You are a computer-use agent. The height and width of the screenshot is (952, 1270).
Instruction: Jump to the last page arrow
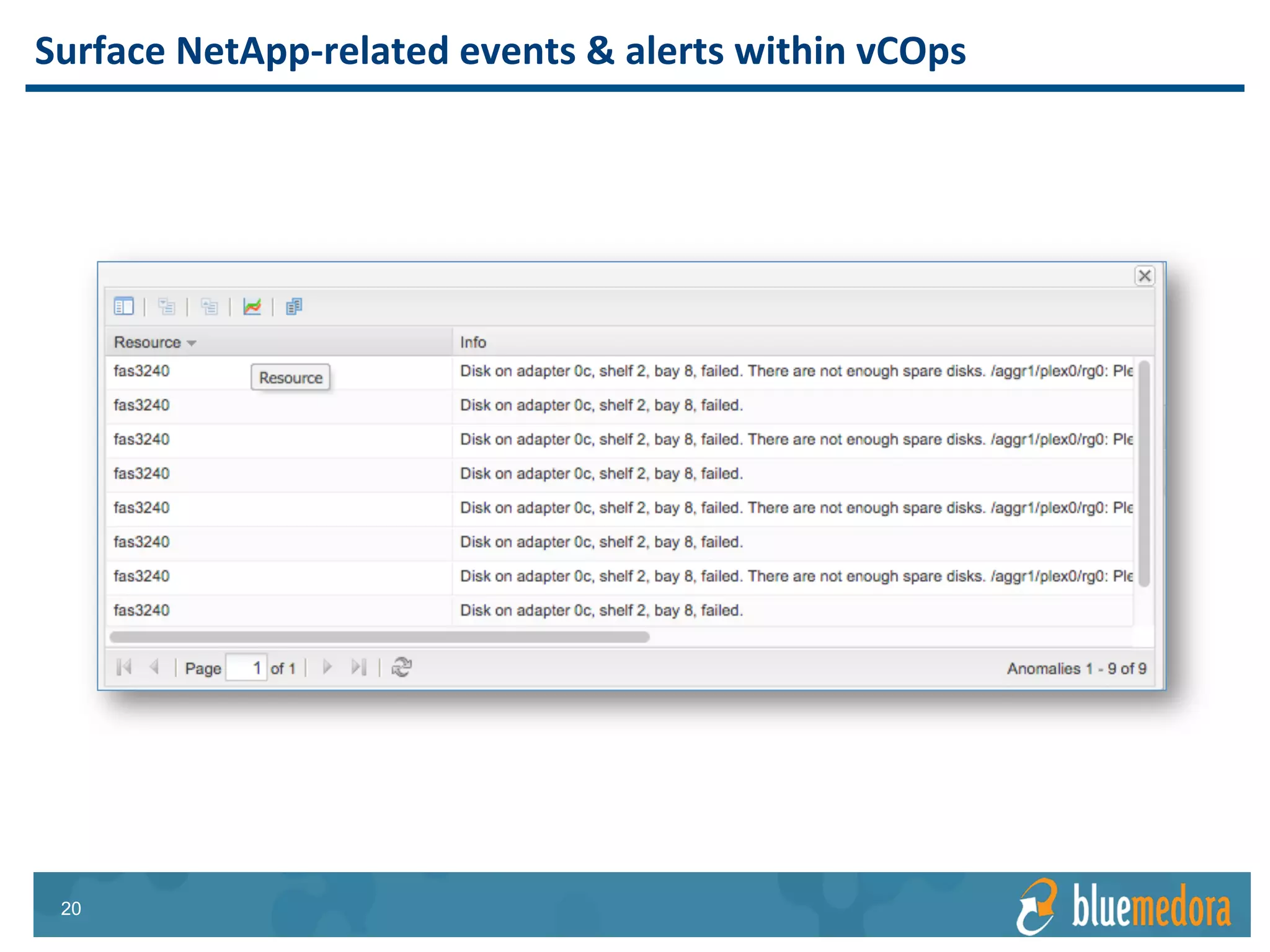point(358,668)
